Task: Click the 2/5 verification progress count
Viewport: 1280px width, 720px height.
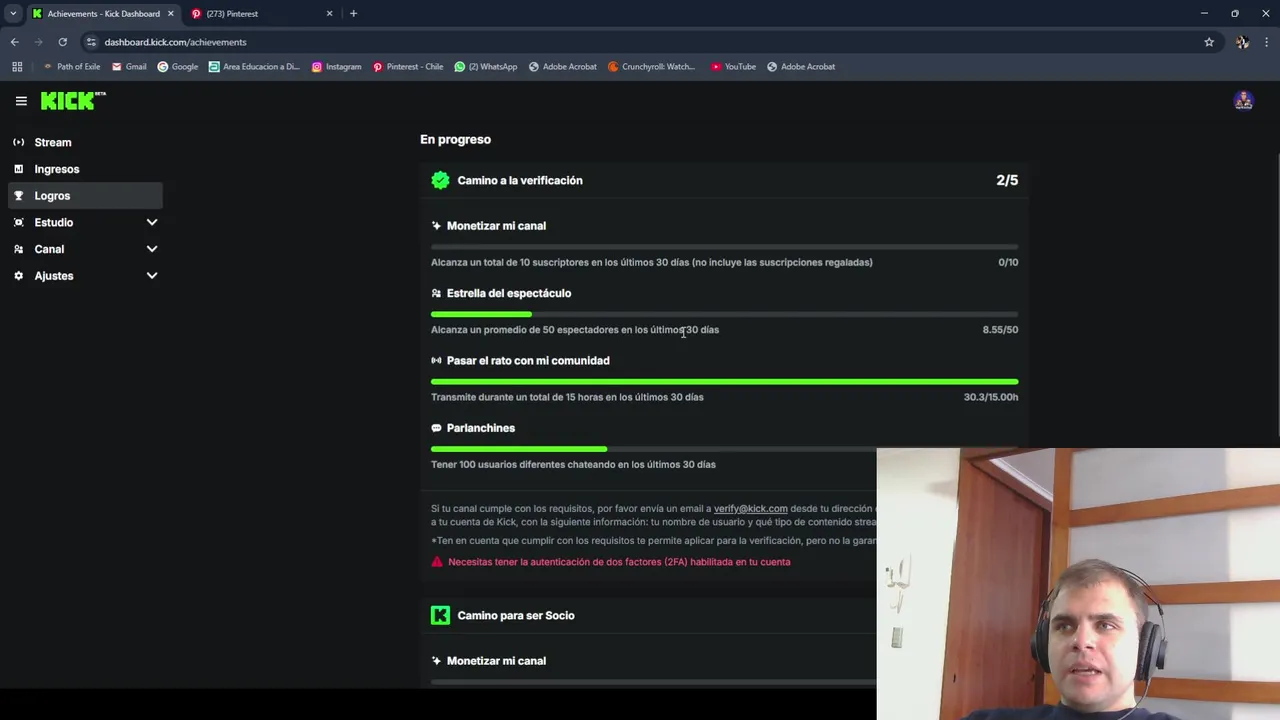Action: tap(1007, 180)
